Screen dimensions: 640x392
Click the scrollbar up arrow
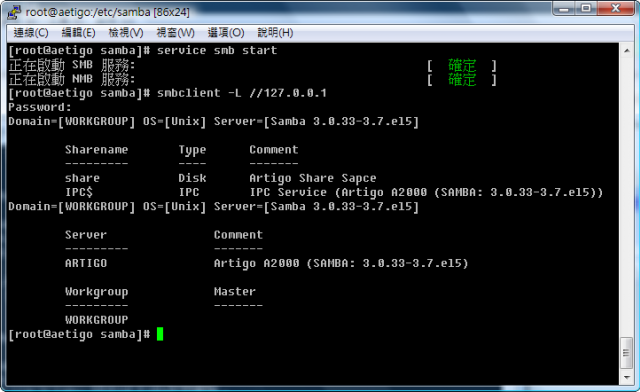(x=627, y=51)
